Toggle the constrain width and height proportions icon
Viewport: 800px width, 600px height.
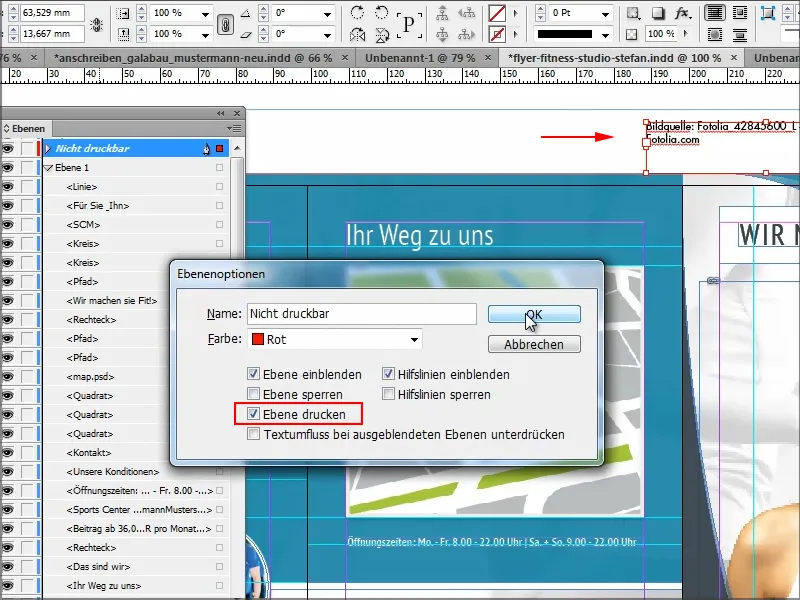point(96,24)
